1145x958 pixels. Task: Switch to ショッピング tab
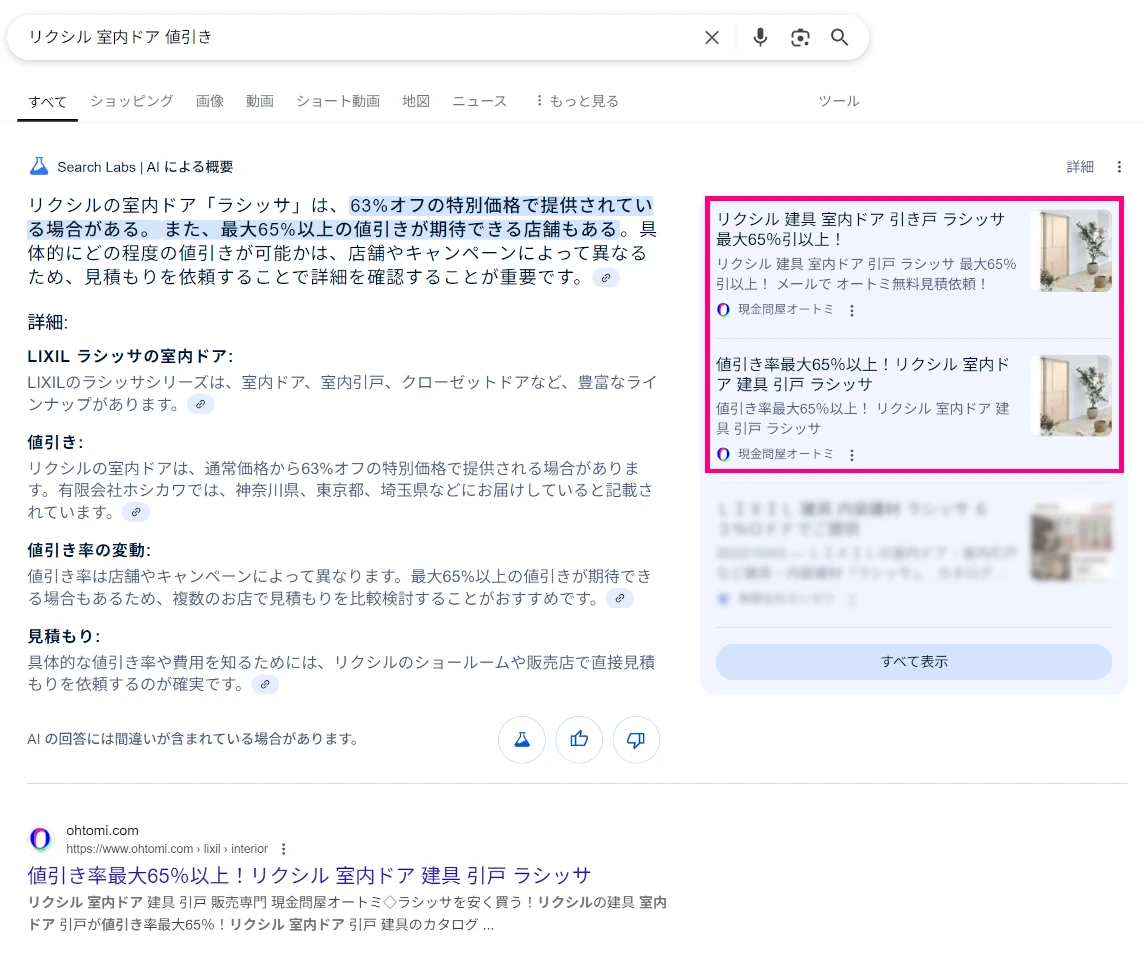click(131, 101)
